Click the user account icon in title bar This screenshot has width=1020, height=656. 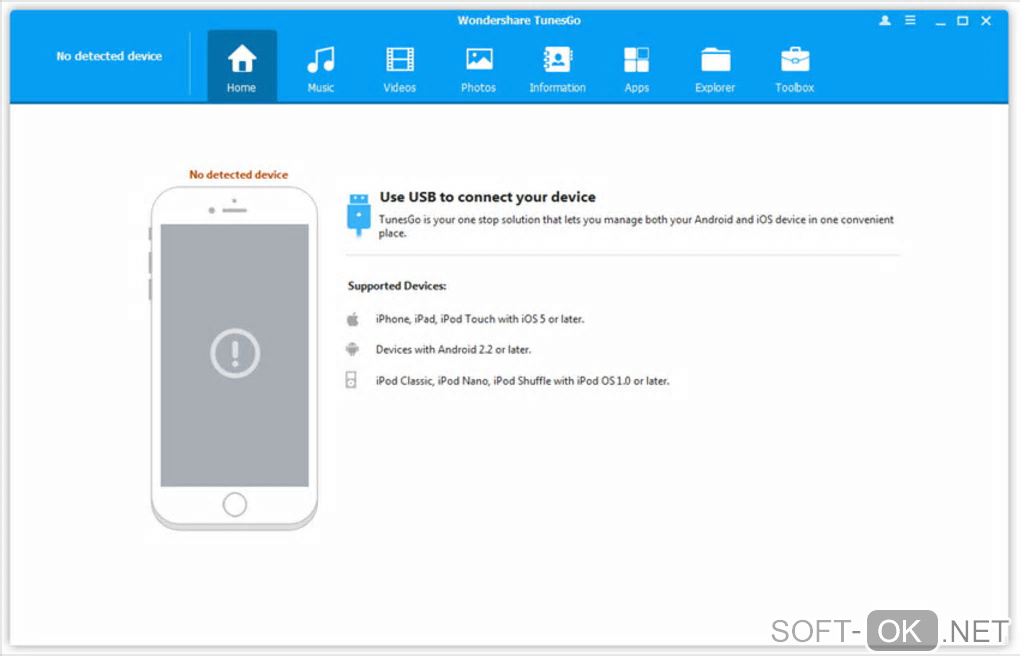885,20
